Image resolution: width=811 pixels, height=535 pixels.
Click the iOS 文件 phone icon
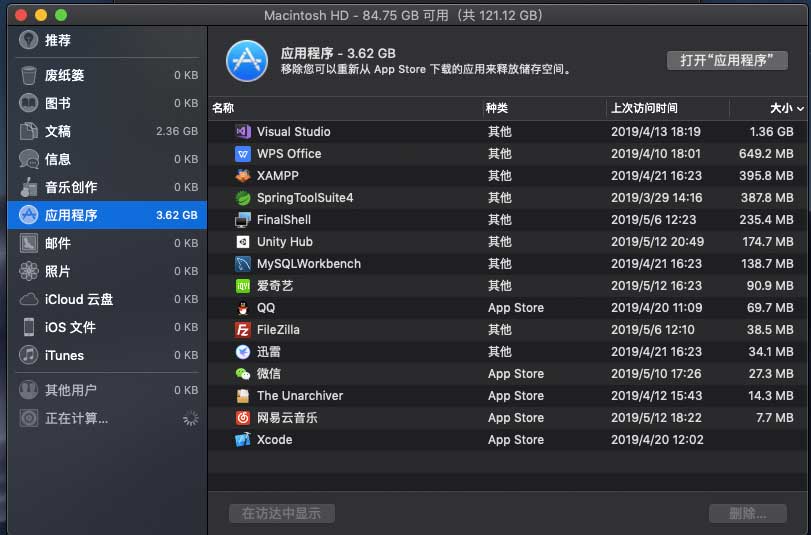tap(28, 327)
